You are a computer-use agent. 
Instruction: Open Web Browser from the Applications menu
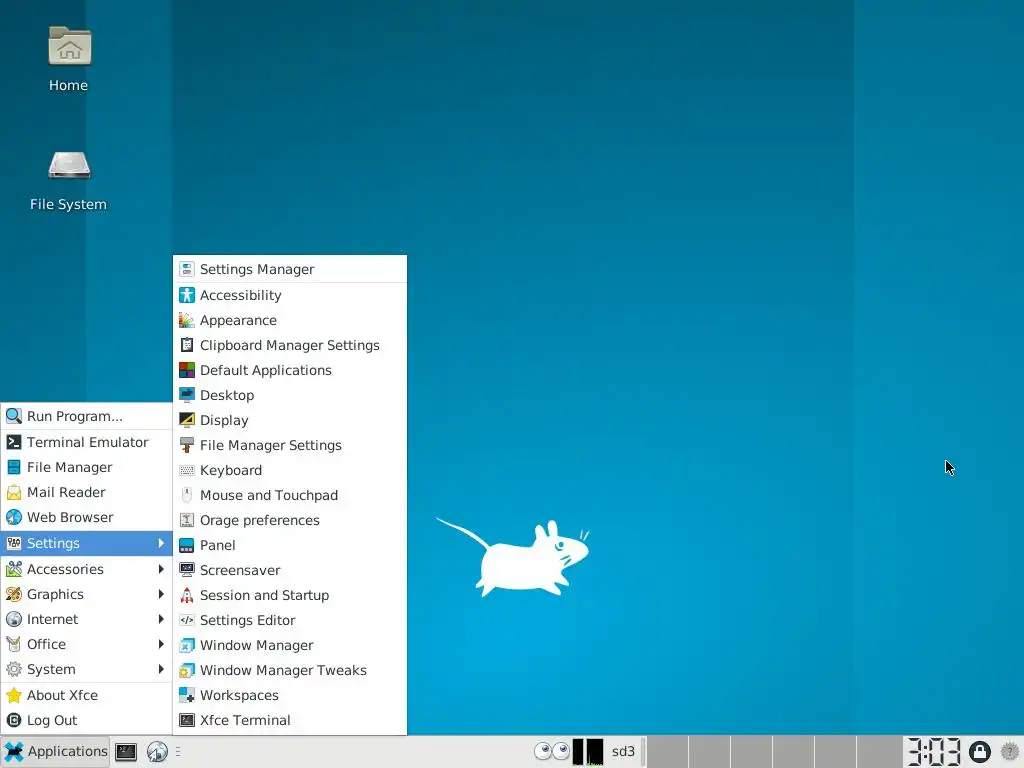(86, 517)
